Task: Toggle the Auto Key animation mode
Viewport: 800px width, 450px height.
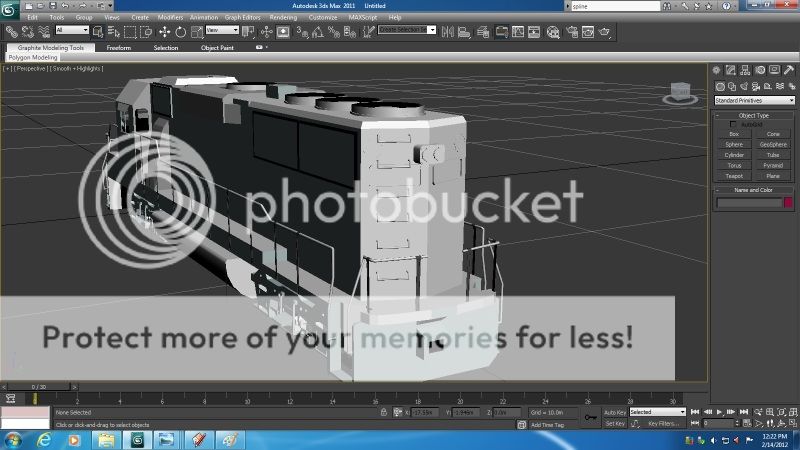Action: [x=614, y=411]
